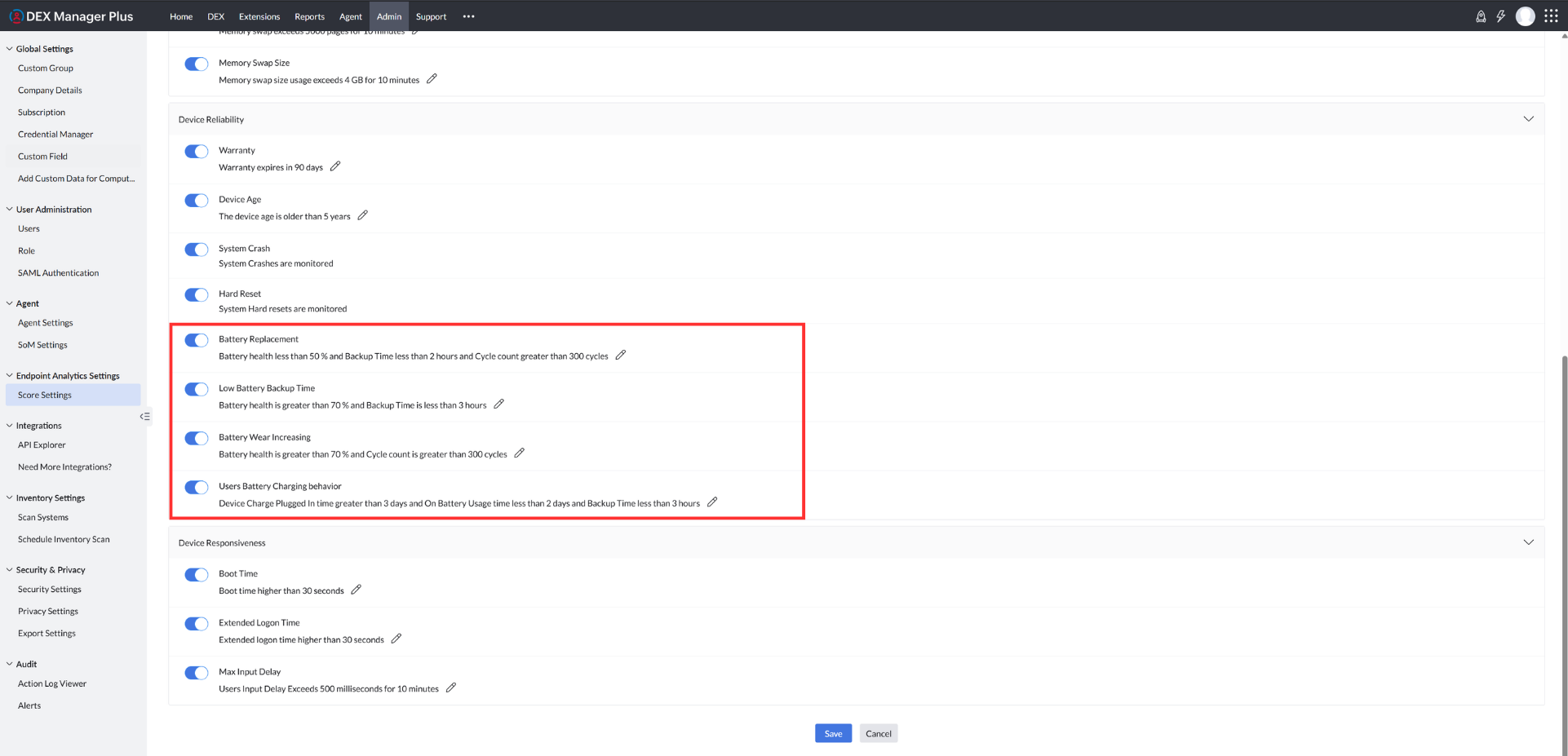Collapse the Integrations group
The height and width of the screenshot is (756, 1568).
10,426
